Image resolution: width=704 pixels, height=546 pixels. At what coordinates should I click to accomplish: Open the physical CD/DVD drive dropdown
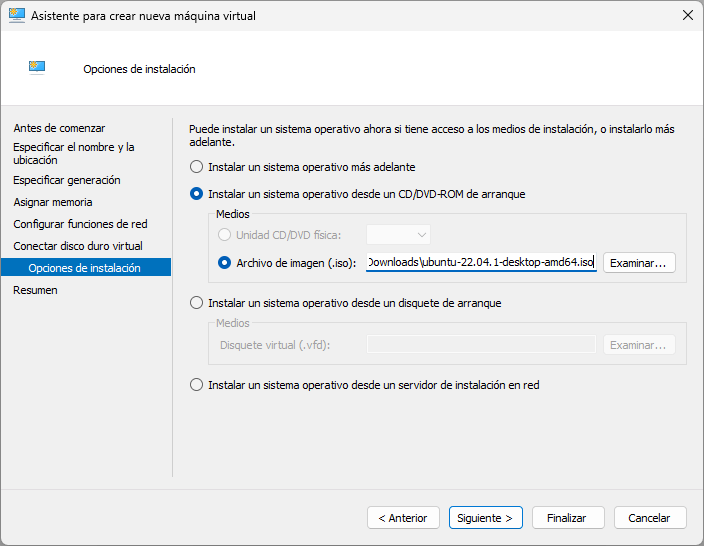[398, 235]
